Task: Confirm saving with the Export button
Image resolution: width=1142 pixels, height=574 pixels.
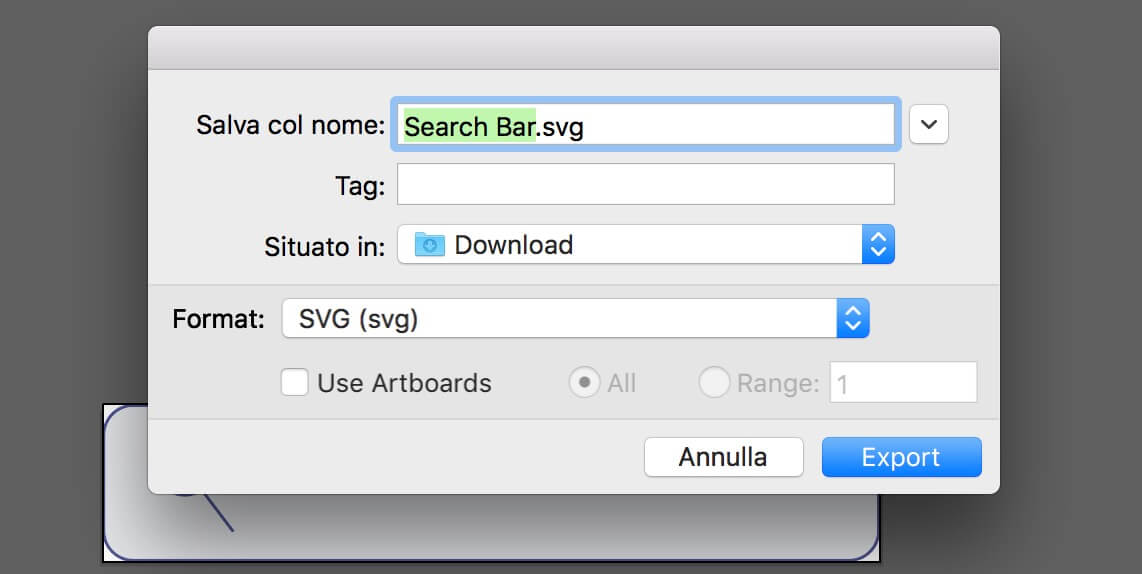Action: pos(902,457)
